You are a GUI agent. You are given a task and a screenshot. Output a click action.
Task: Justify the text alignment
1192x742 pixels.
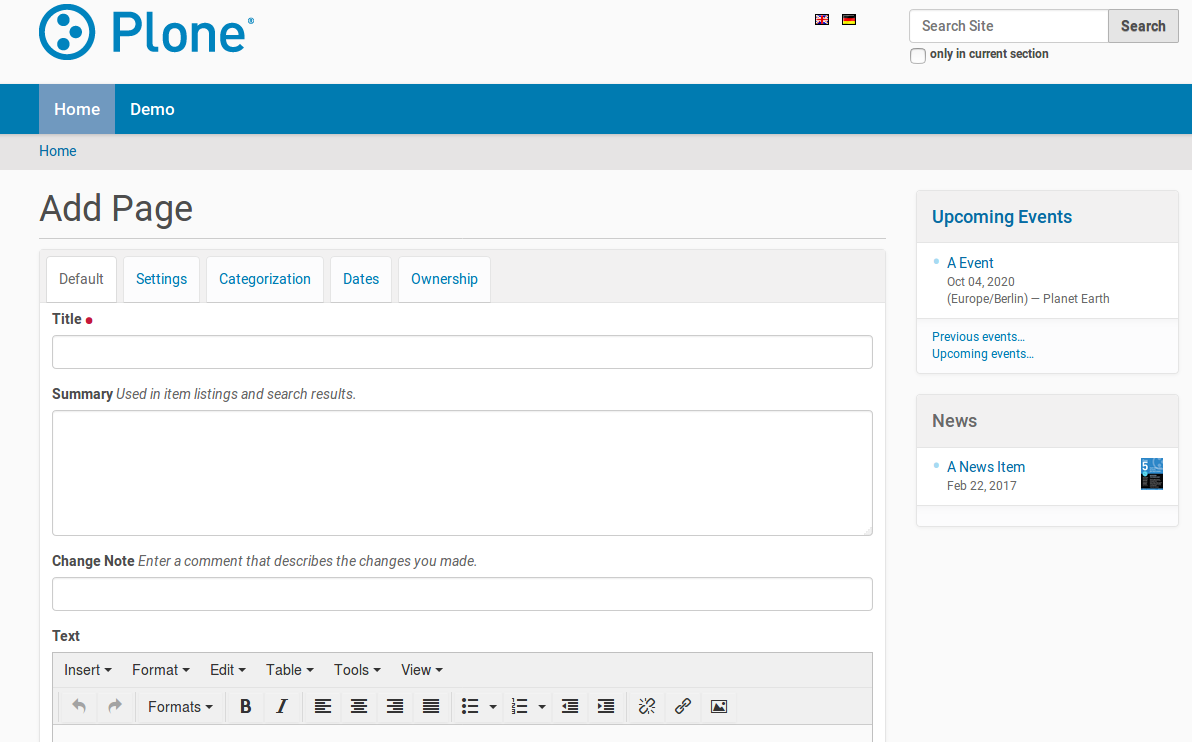point(431,706)
